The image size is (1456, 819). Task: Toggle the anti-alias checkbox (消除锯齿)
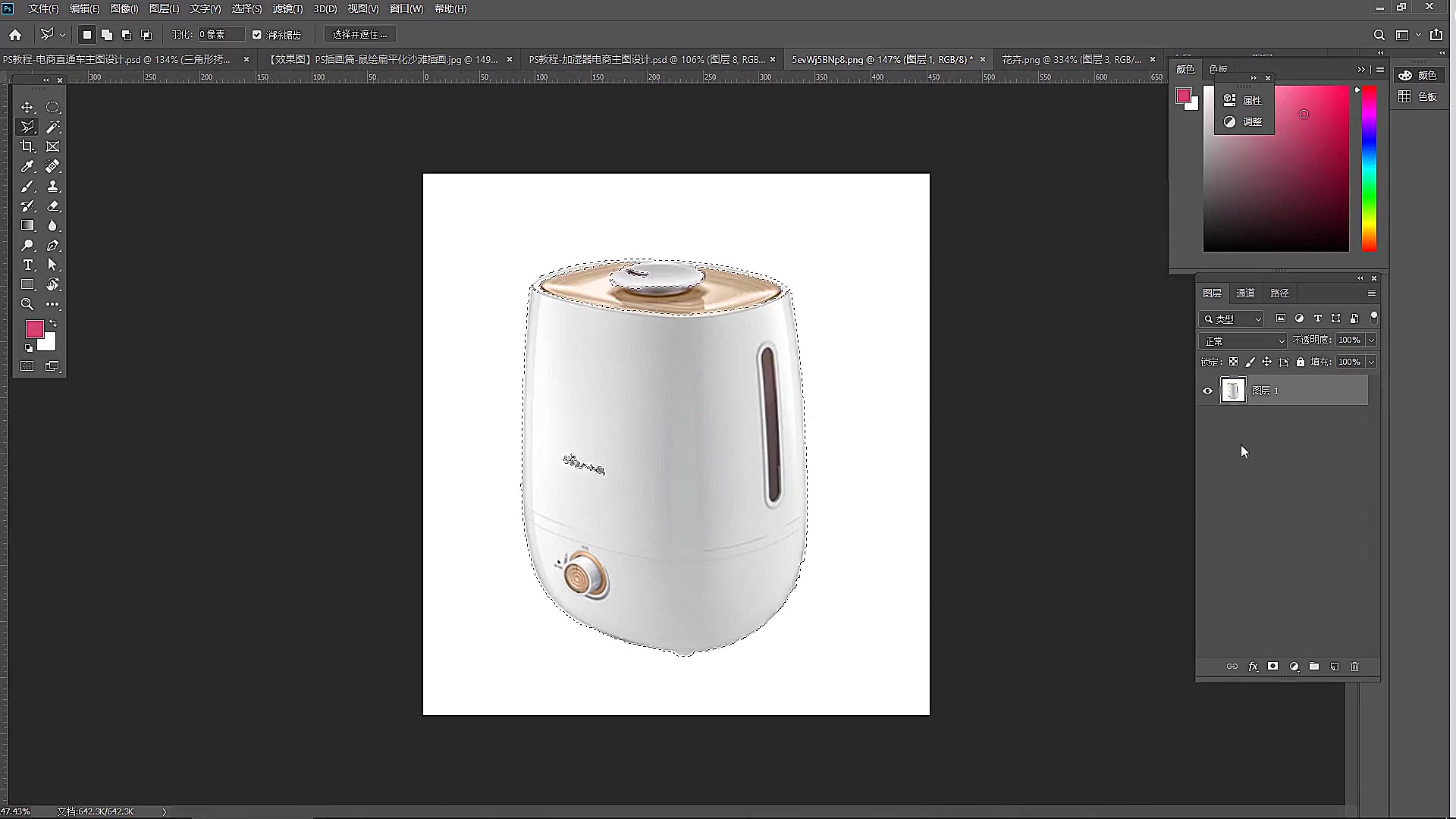tap(257, 35)
